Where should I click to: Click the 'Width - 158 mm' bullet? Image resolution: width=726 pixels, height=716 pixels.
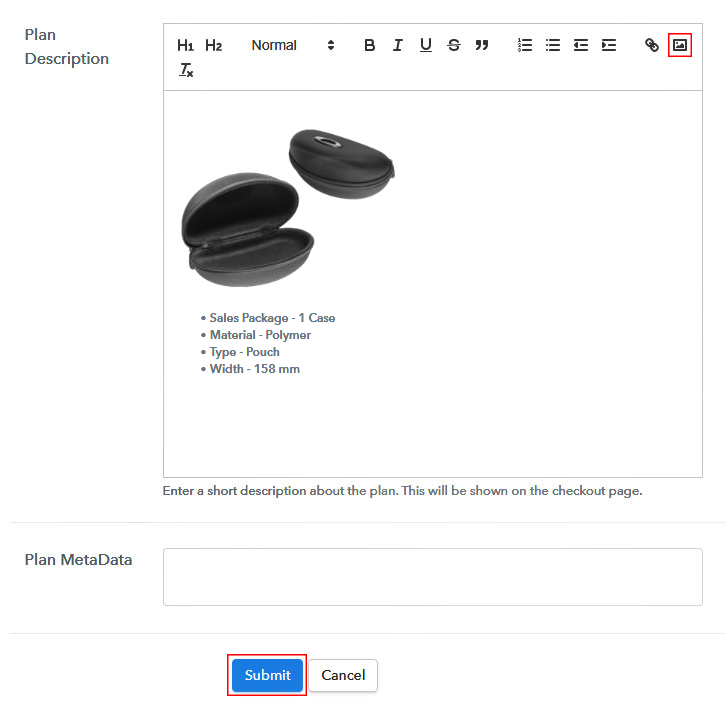click(x=255, y=369)
